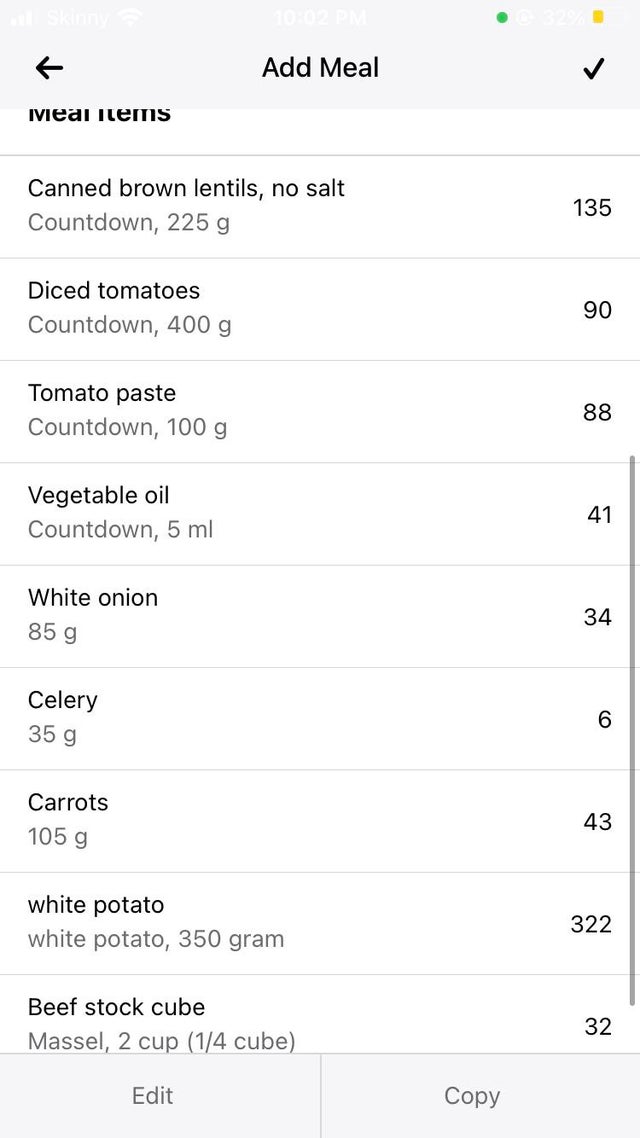Screen dimensions: 640x1138
Task: Tap the Add Meal title
Action: click(x=320, y=68)
